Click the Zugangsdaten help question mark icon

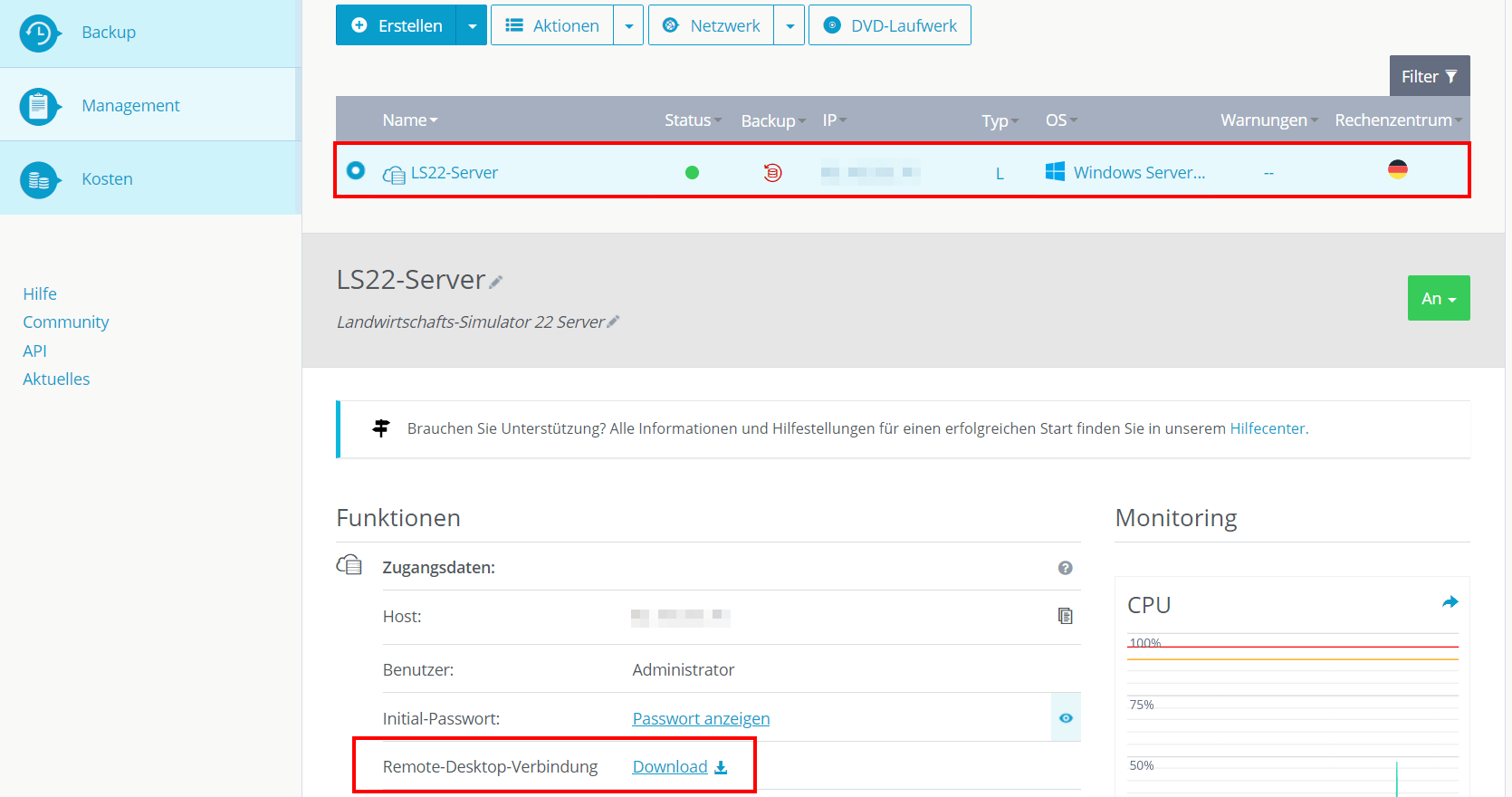[x=1066, y=568]
